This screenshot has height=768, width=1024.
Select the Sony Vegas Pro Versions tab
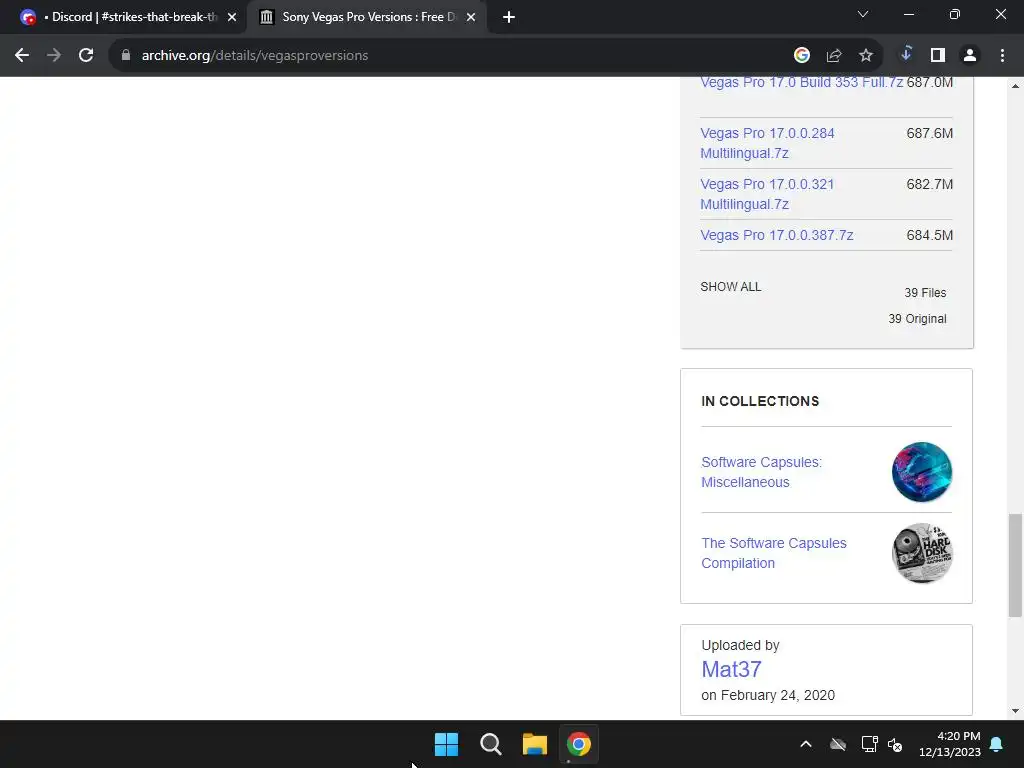click(366, 17)
